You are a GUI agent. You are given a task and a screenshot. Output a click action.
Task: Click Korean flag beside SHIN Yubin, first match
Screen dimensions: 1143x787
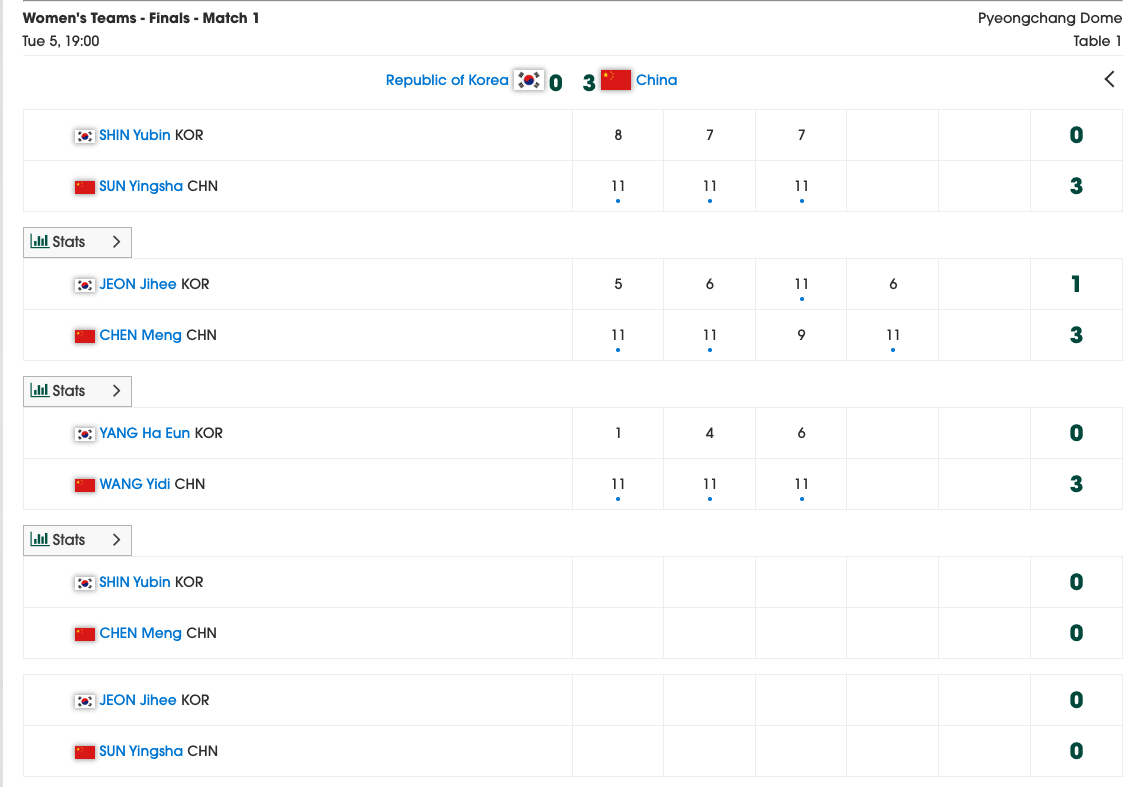pos(85,136)
